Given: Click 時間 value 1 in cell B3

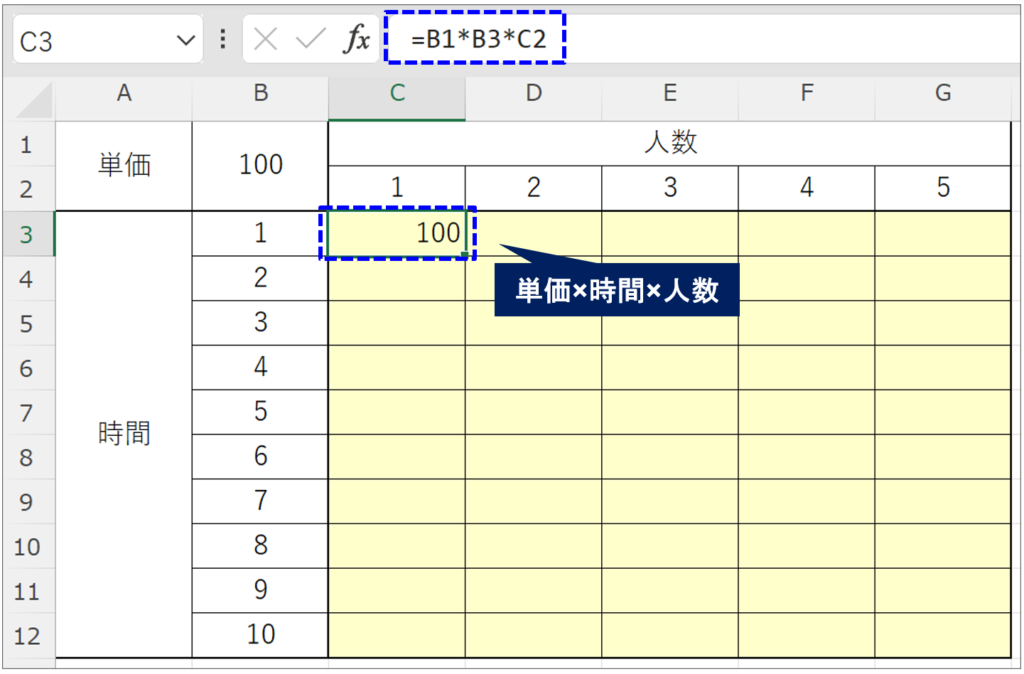Looking at the screenshot, I should [x=261, y=233].
